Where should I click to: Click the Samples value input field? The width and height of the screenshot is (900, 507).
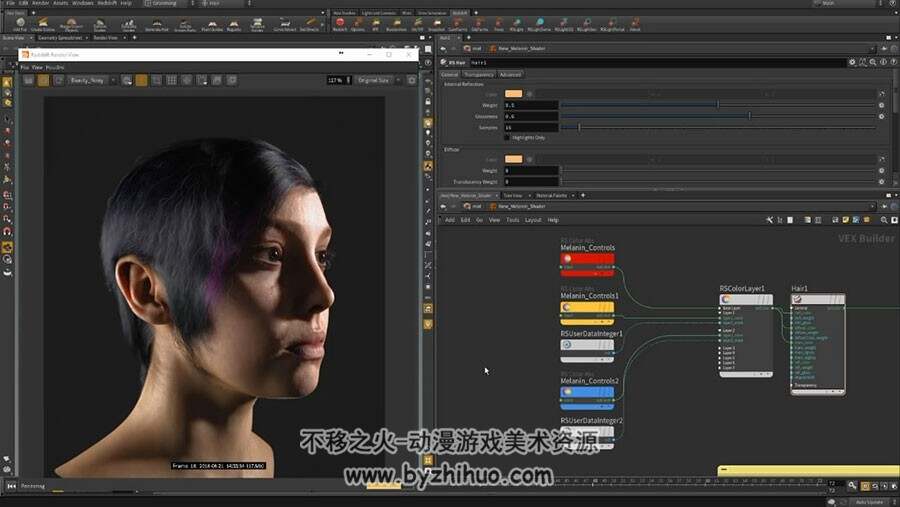(531, 127)
